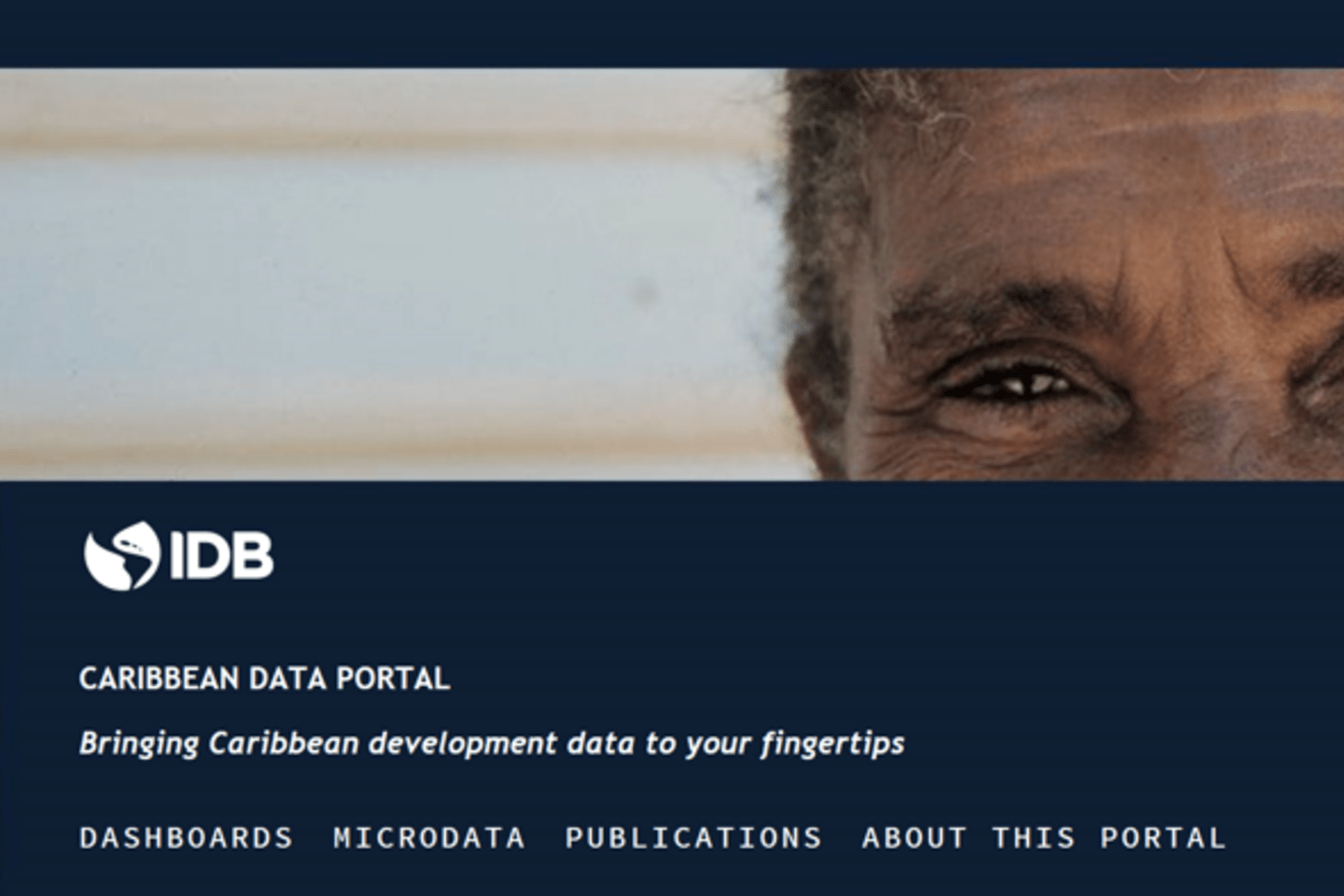Click the tagline about Caribbean development data
The image size is (1344, 896).
click(x=492, y=744)
